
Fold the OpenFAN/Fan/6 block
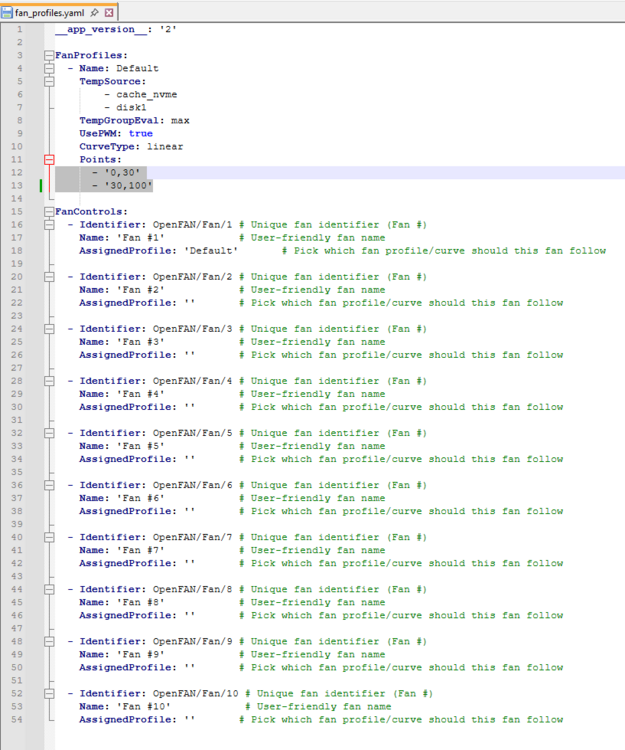point(49,485)
